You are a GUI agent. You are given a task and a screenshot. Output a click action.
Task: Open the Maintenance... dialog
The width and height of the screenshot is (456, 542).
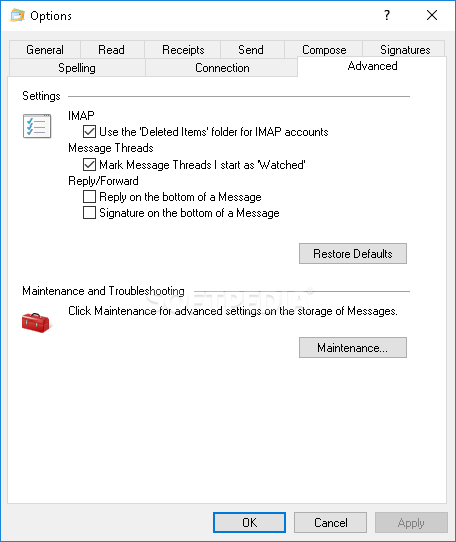(x=353, y=348)
